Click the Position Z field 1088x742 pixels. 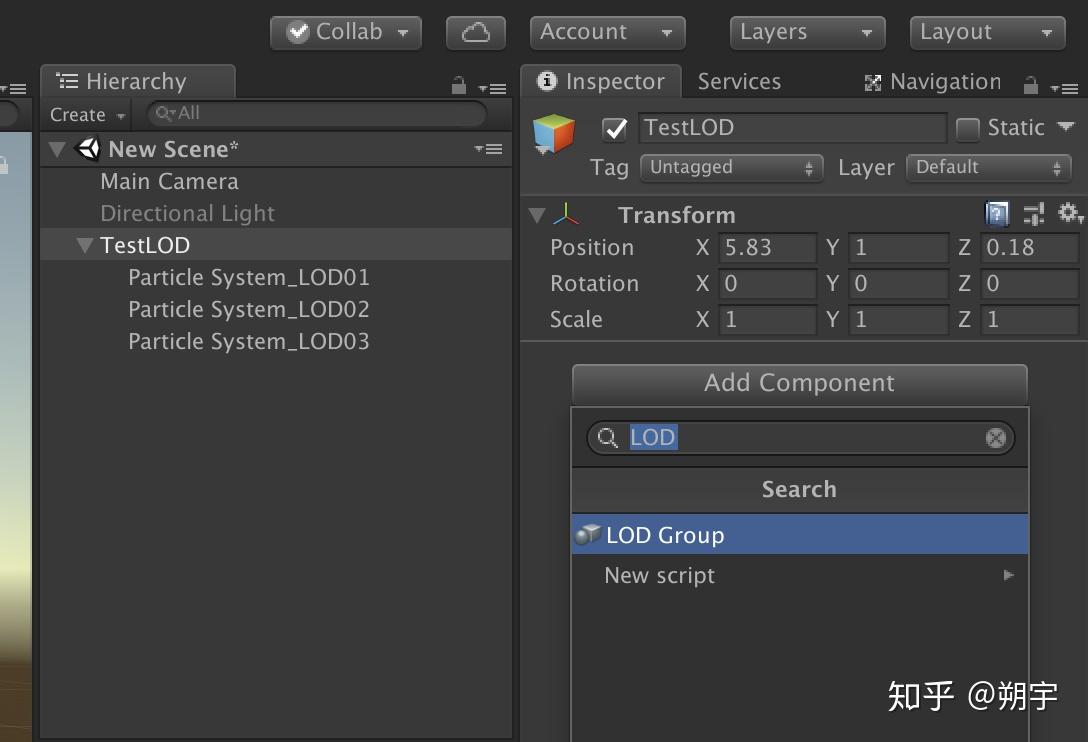tap(1030, 248)
